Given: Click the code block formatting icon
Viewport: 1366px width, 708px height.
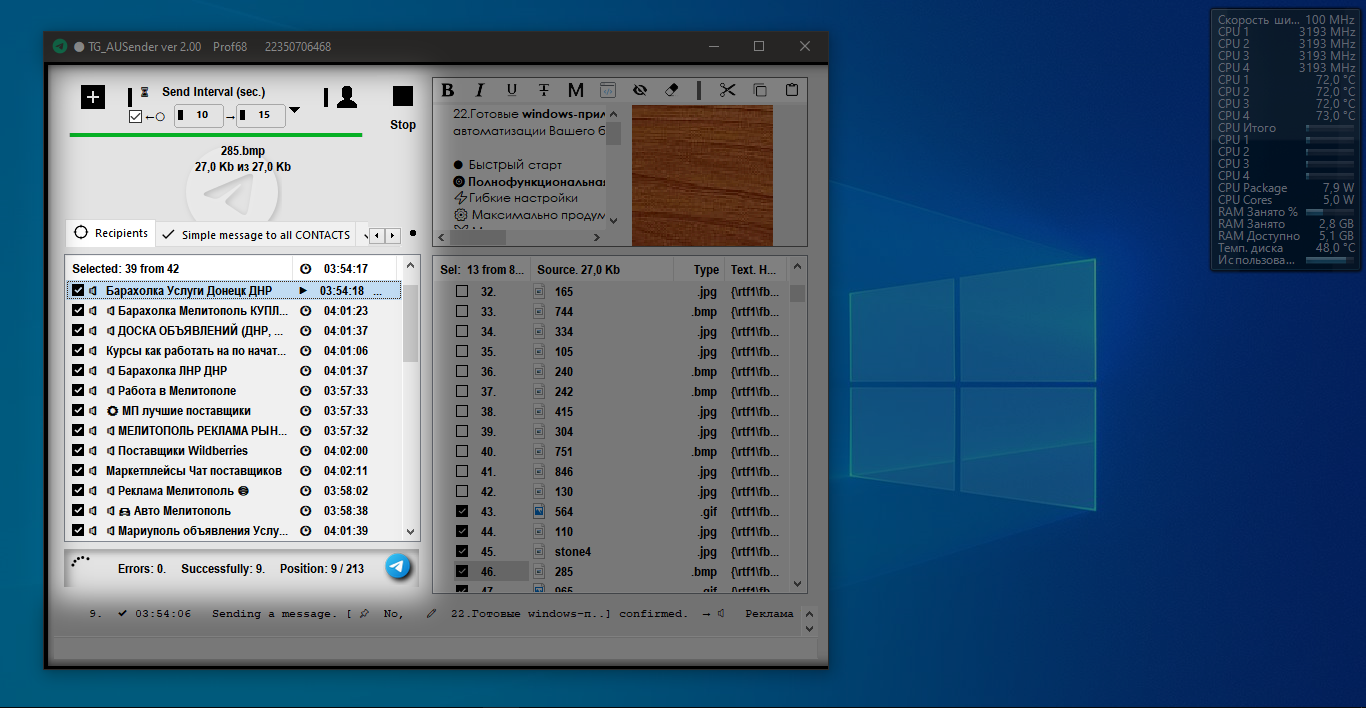Looking at the screenshot, I should pyautogui.click(x=608, y=90).
